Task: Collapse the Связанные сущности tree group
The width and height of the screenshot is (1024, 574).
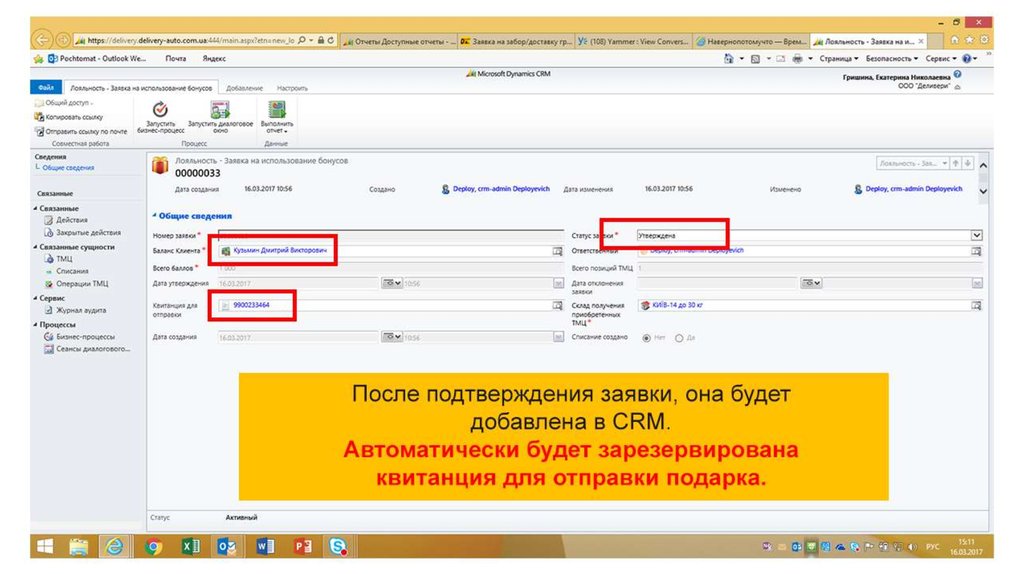Action: (36, 246)
